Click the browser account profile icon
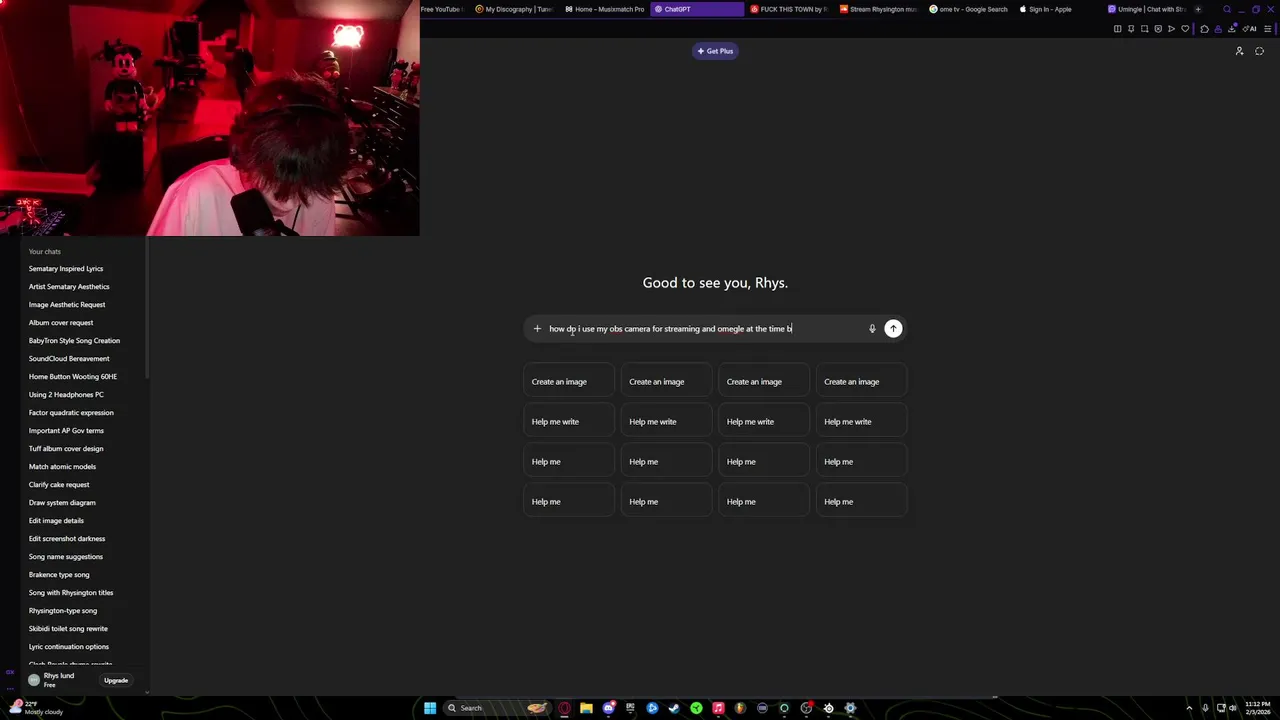Viewport: 1280px width, 720px height. coord(1218,29)
